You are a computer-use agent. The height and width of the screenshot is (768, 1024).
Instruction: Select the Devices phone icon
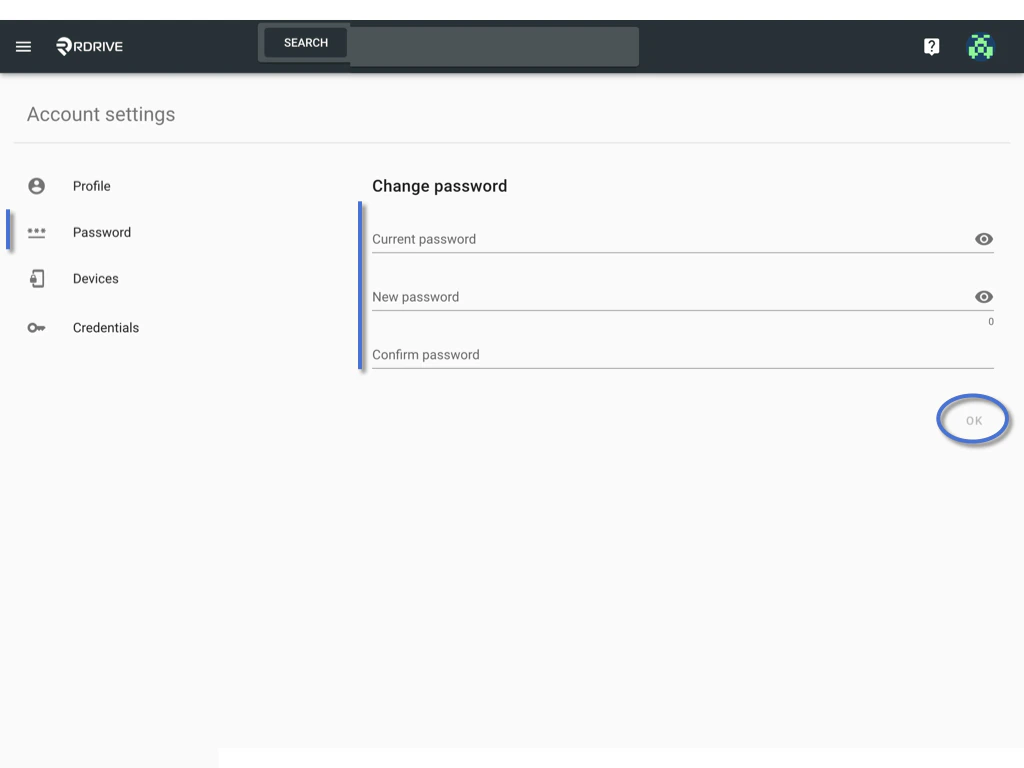tap(37, 278)
